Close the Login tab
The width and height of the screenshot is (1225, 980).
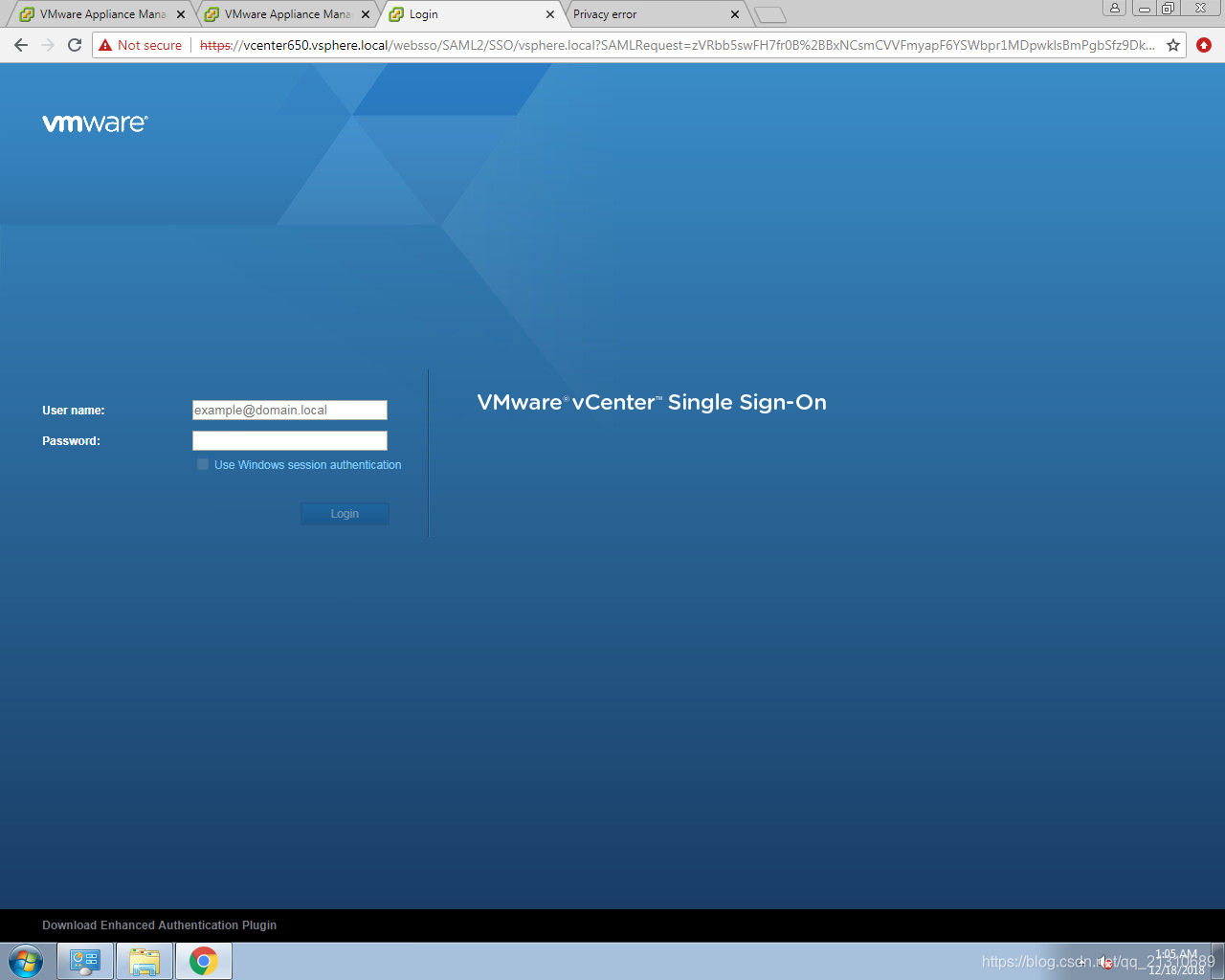tap(550, 14)
